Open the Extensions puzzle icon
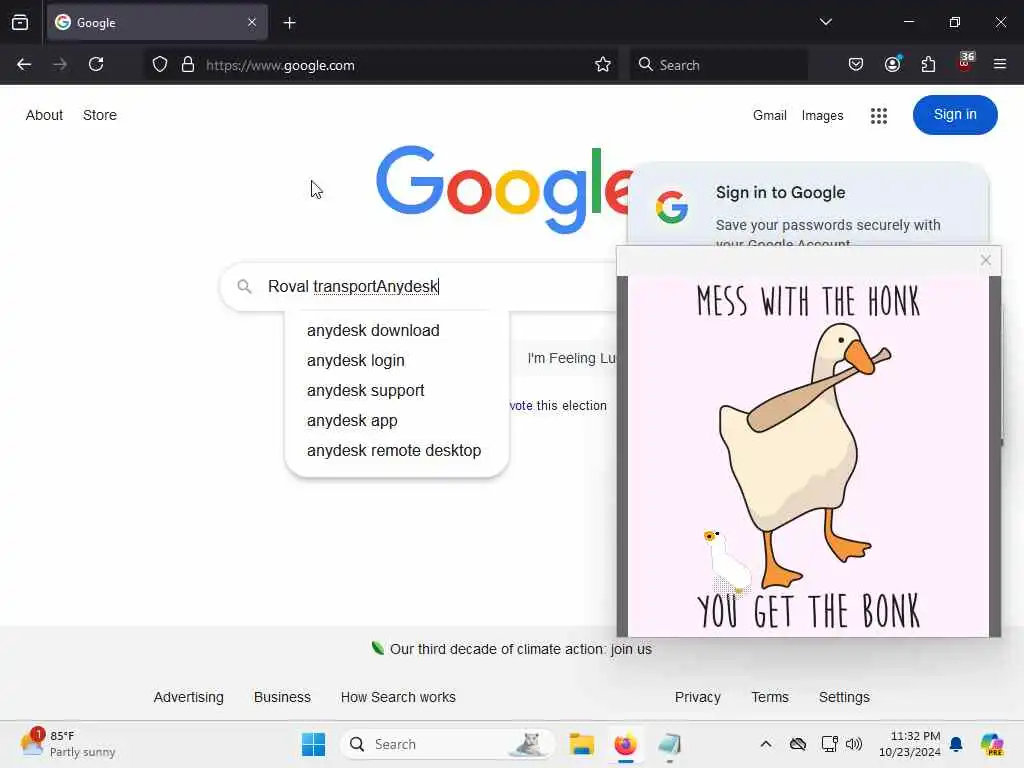 (928, 64)
